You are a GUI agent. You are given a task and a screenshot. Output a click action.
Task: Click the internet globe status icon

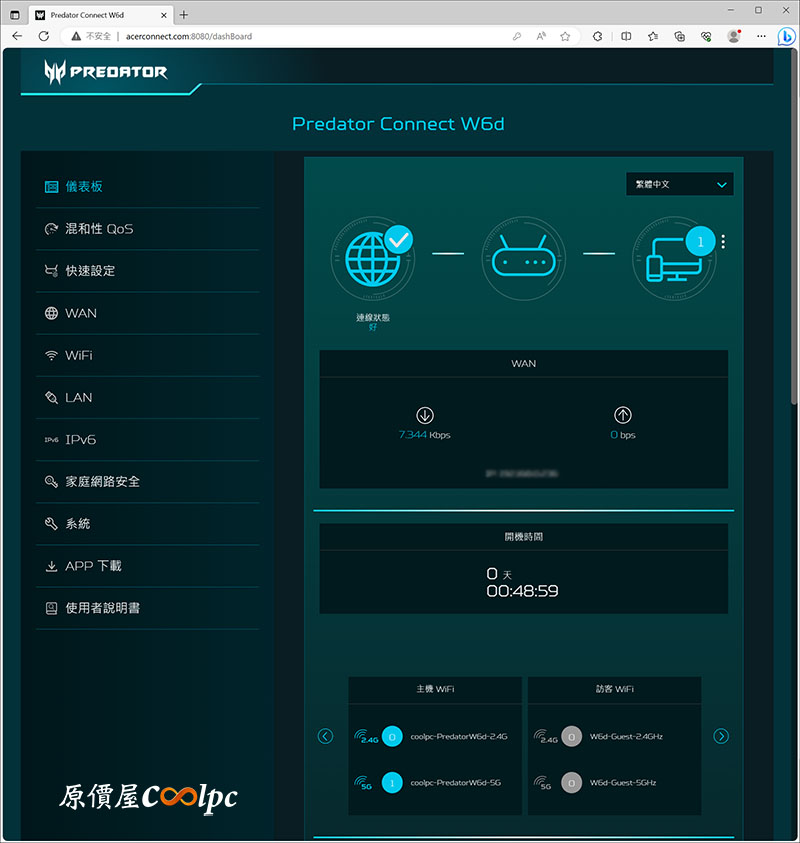pos(373,259)
